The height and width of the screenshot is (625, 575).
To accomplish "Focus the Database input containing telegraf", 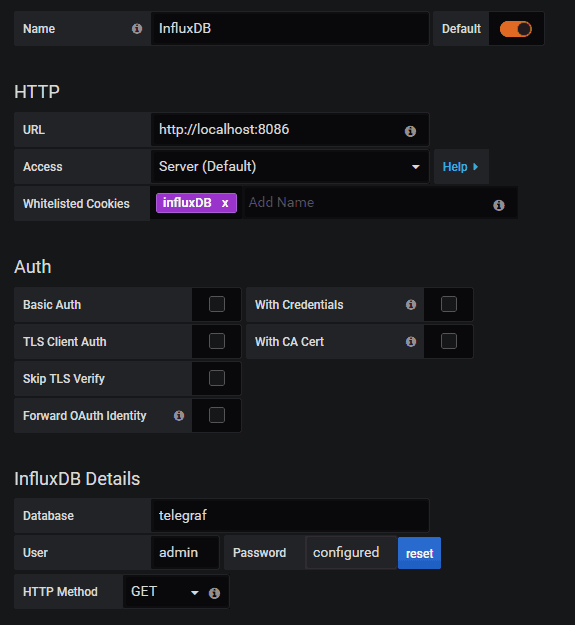I will point(290,515).
